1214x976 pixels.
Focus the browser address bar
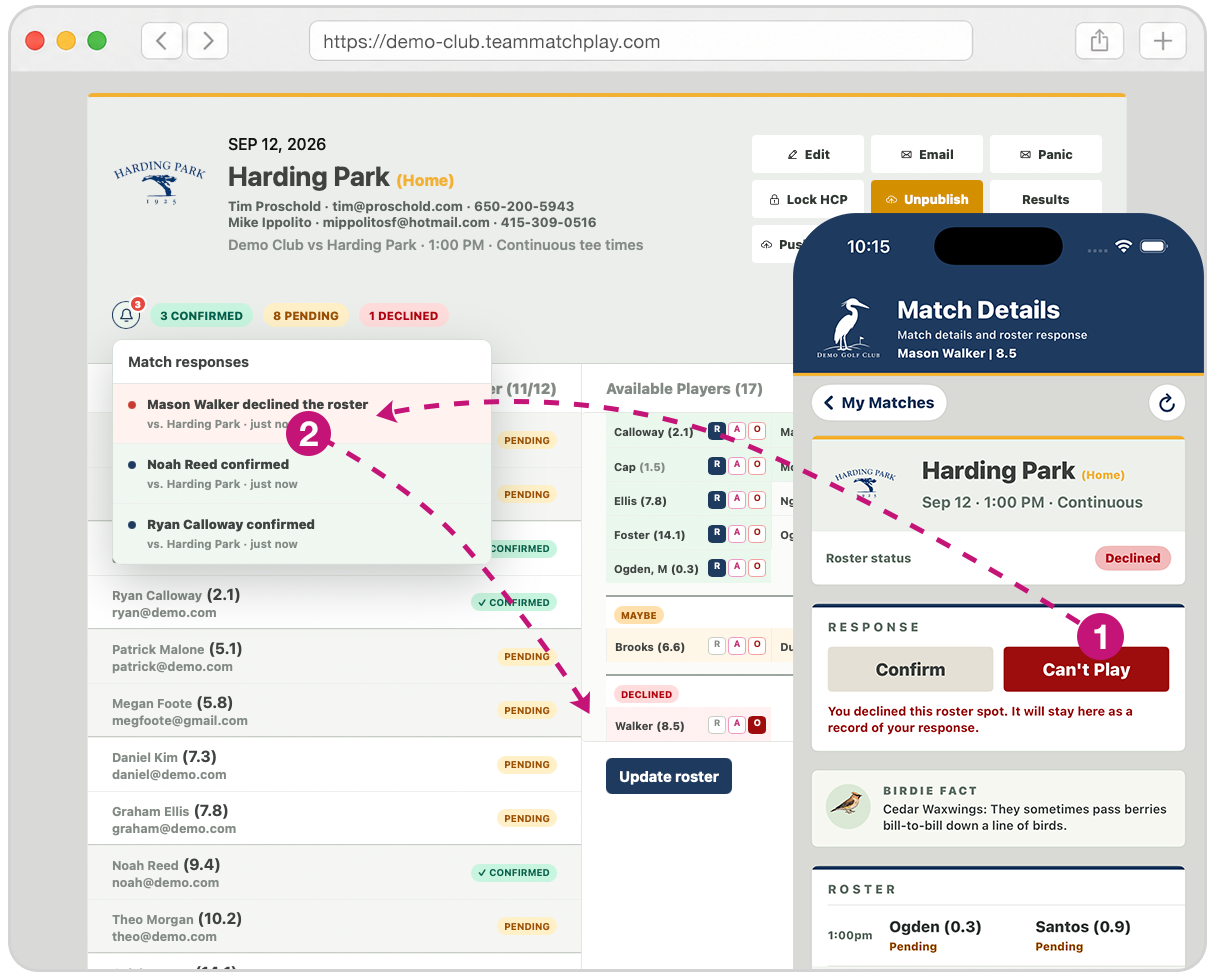tap(641, 41)
